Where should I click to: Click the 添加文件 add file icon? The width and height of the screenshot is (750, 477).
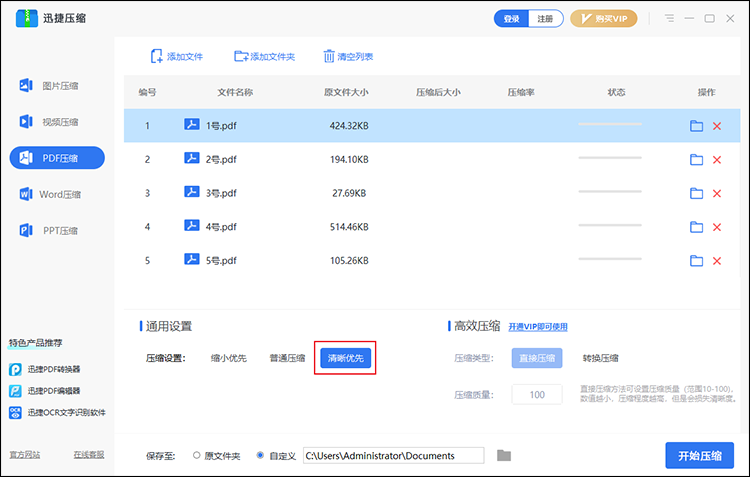(x=156, y=57)
